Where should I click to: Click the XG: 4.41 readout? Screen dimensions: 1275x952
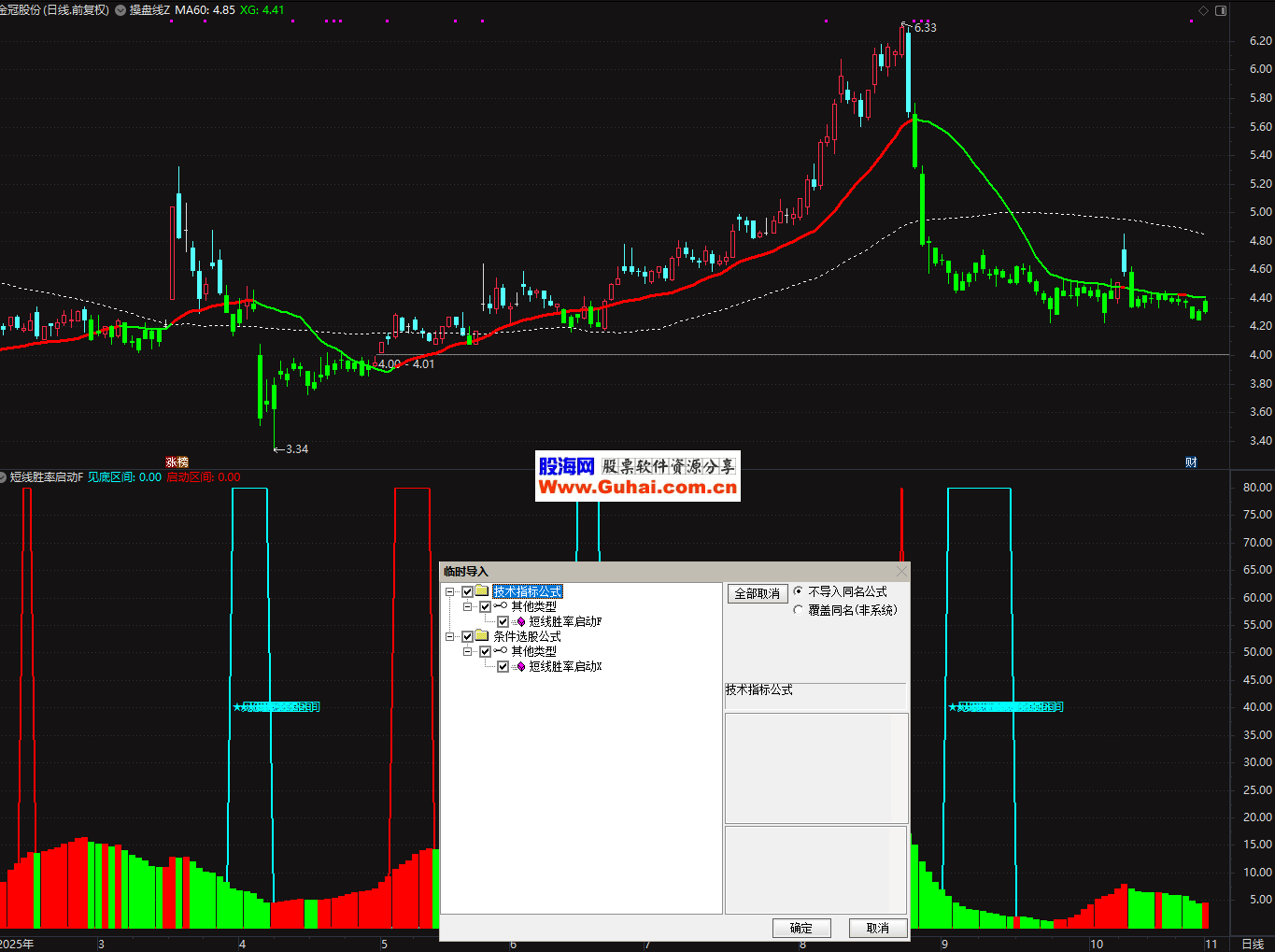click(x=262, y=10)
